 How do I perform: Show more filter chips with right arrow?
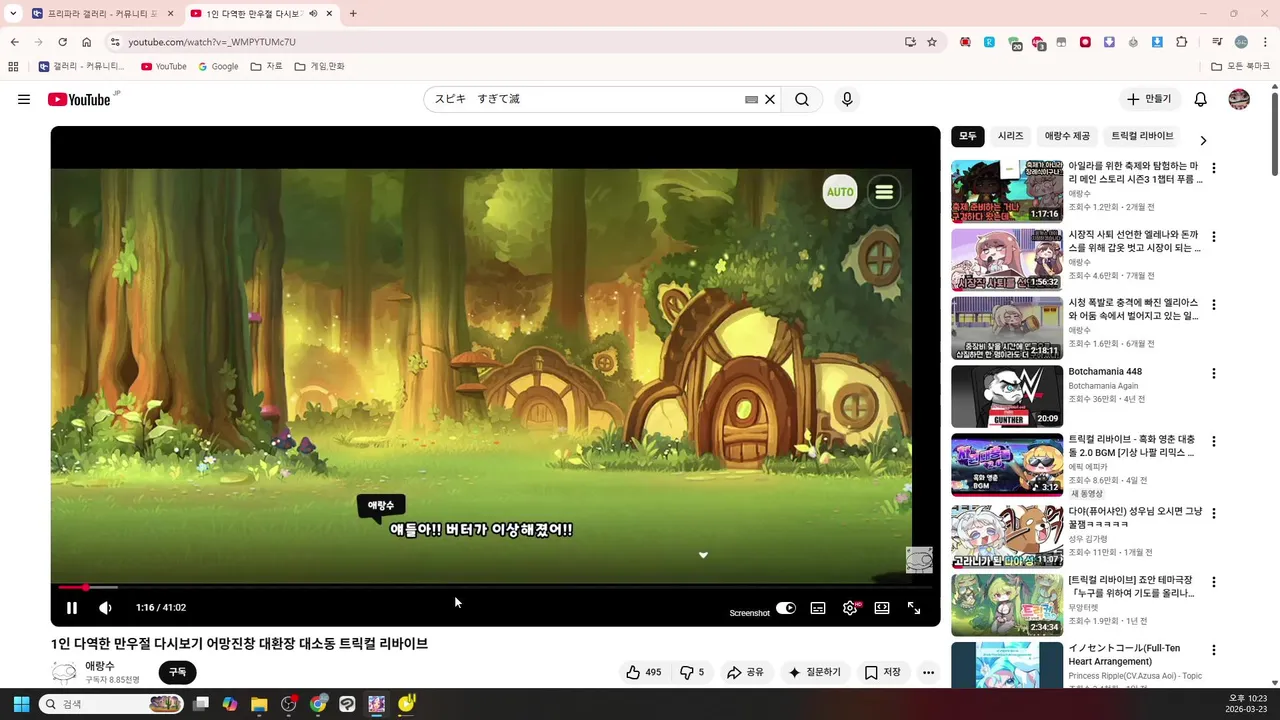click(x=1203, y=141)
